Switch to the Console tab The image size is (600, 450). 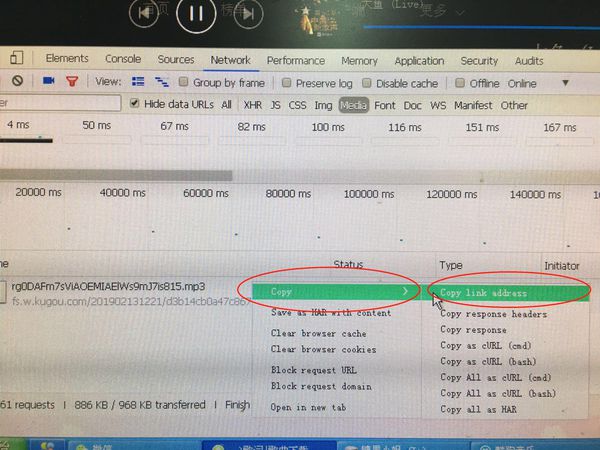tap(123, 59)
